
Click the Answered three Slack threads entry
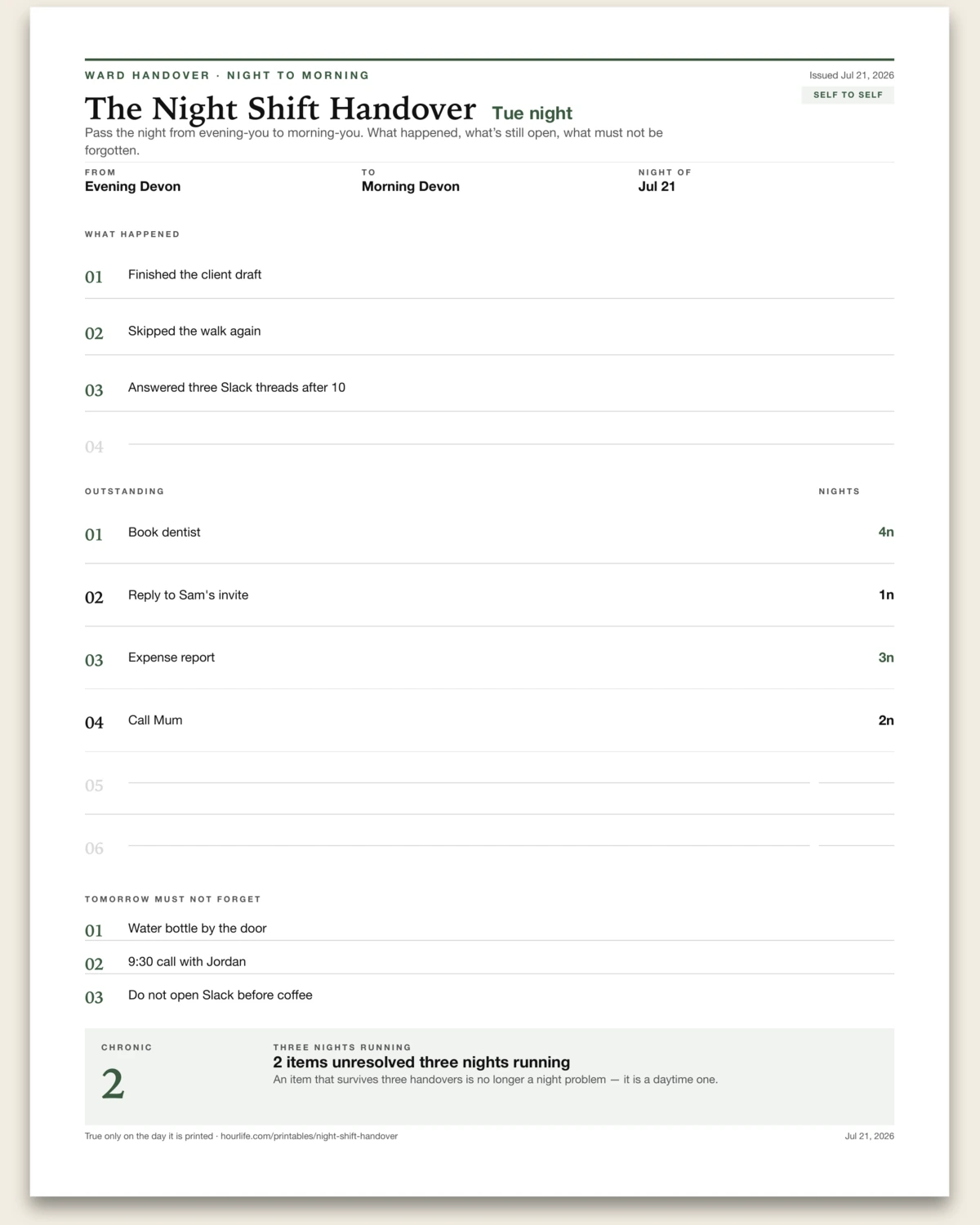tap(237, 387)
